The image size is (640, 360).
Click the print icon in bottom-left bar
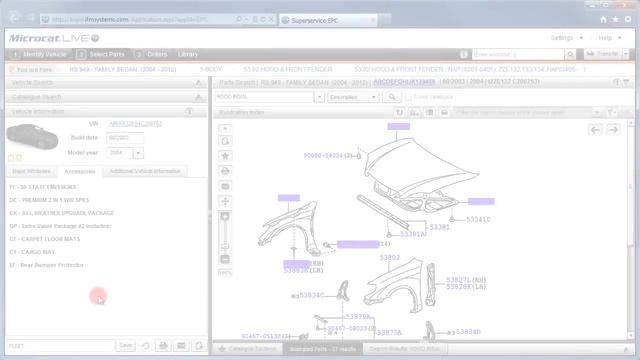(163, 346)
